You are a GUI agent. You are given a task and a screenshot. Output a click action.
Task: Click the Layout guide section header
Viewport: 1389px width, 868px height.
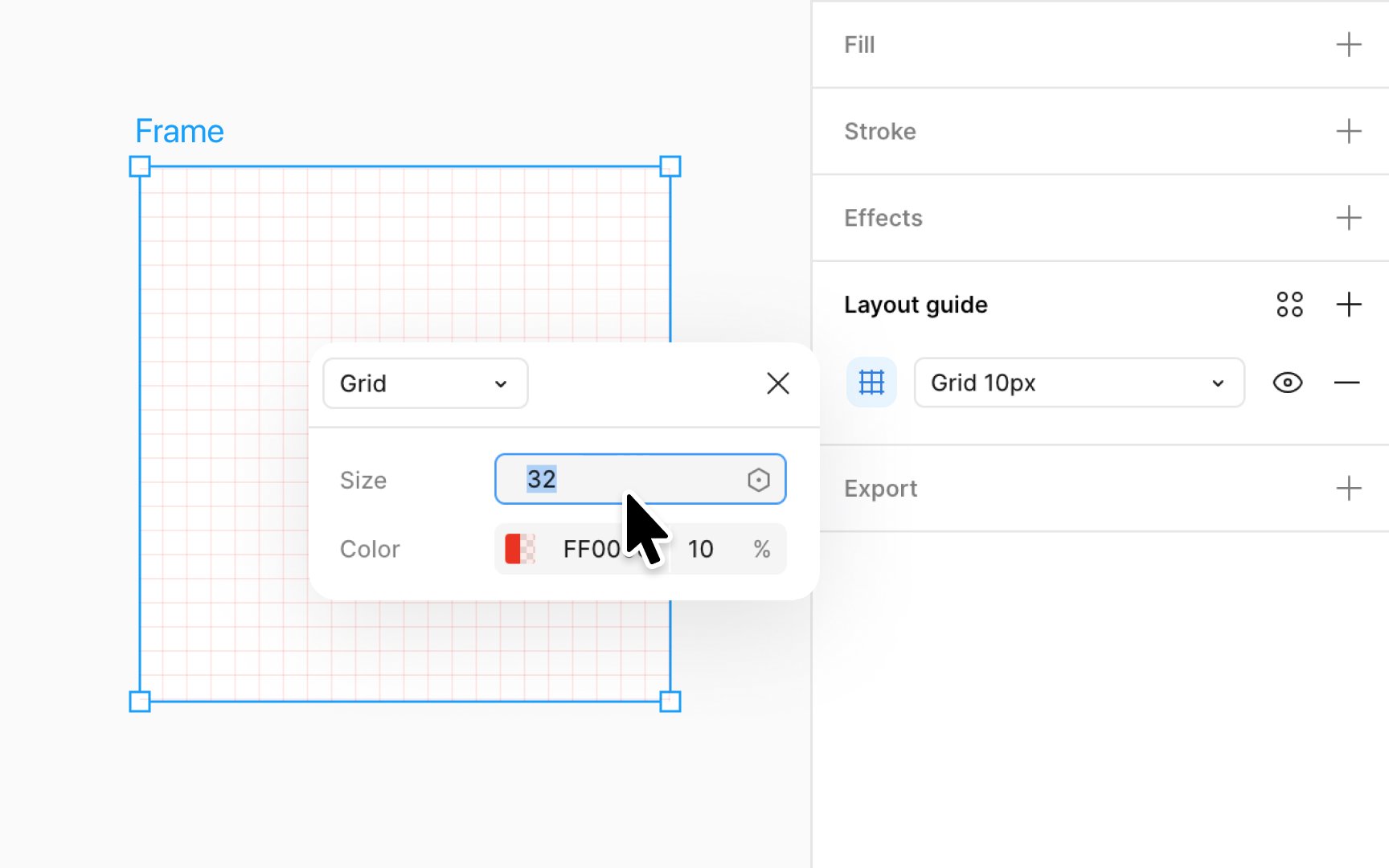(916, 305)
